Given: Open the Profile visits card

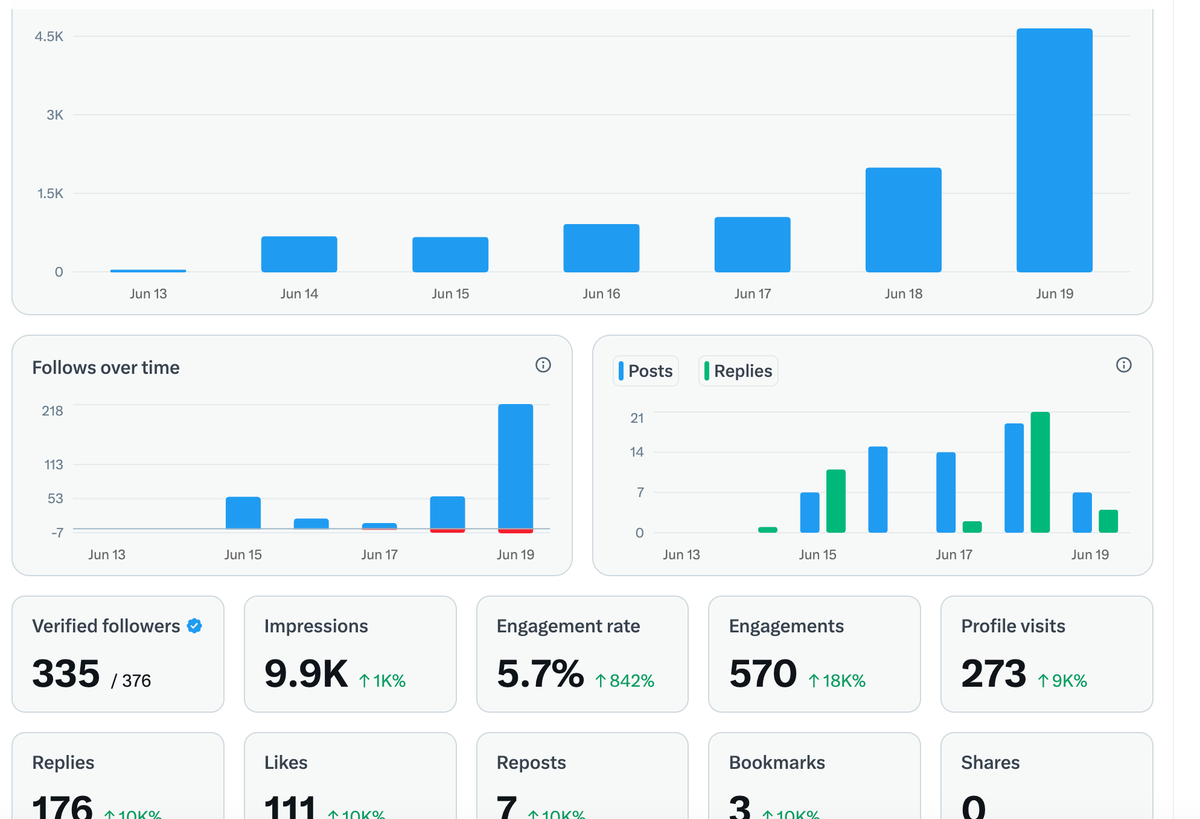Looking at the screenshot, I should [x=1047, y=654].
